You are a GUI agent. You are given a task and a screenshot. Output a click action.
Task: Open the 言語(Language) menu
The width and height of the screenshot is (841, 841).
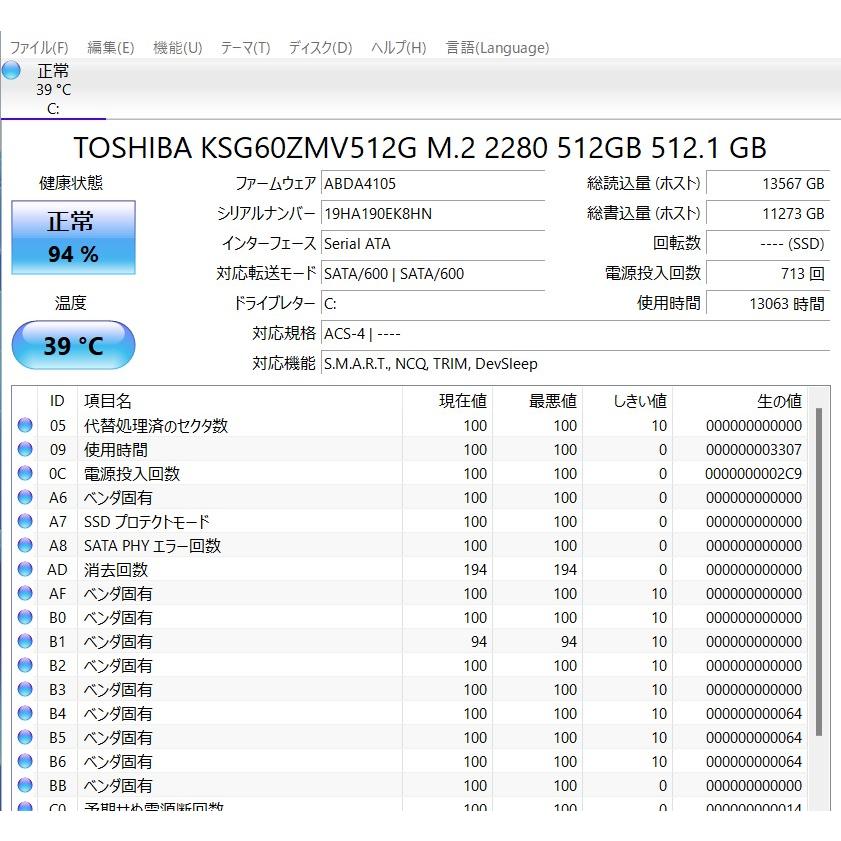498,48
